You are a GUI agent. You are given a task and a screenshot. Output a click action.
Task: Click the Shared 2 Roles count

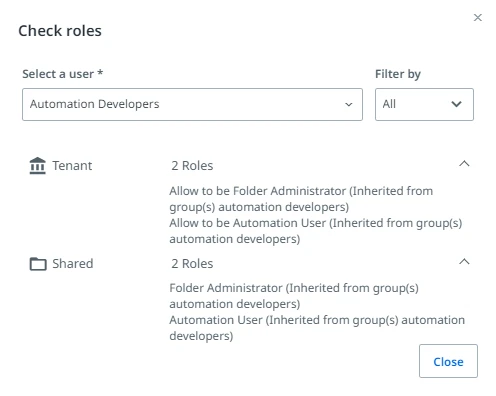pyautogui.click(x=192, y=264)
